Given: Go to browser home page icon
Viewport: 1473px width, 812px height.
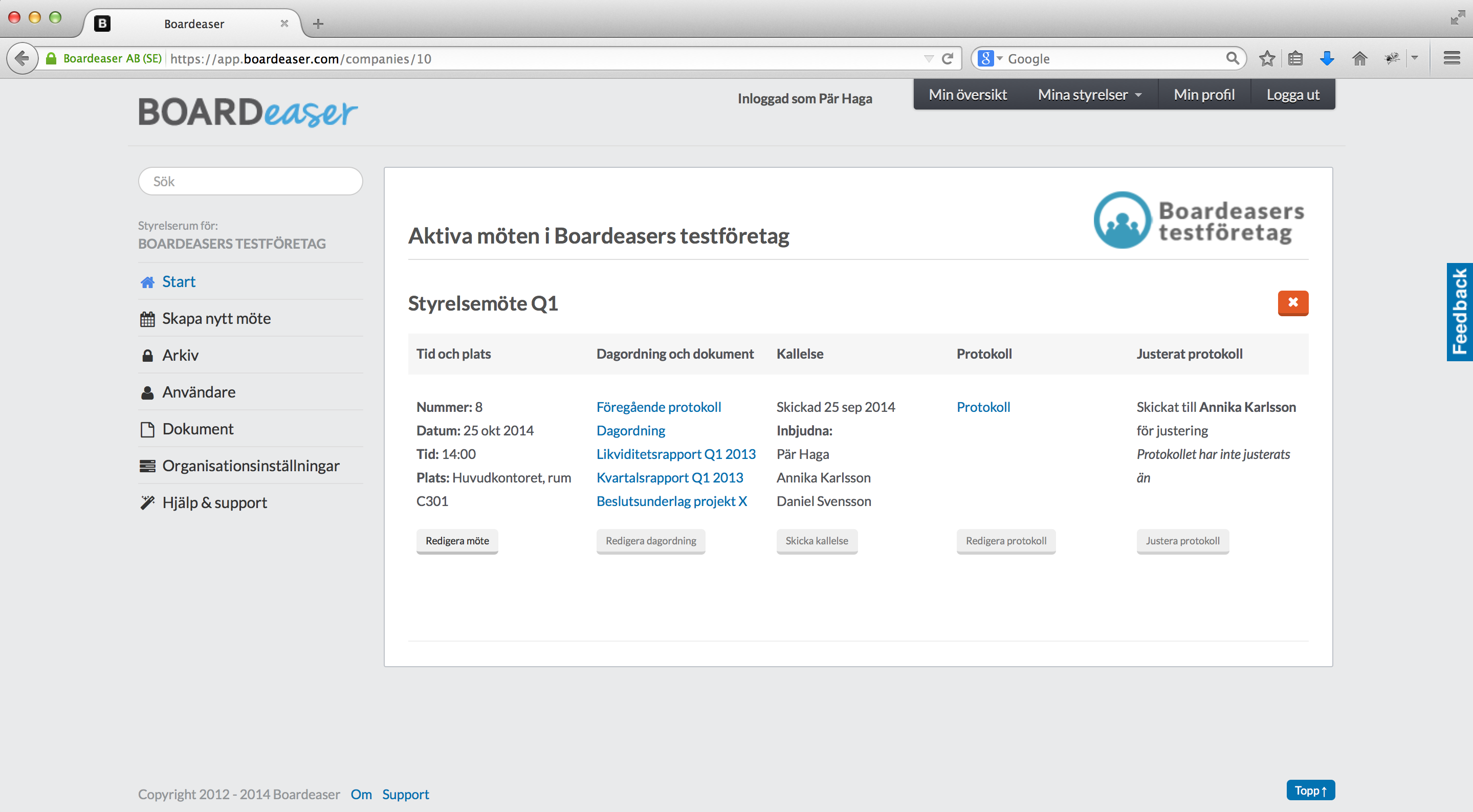Looking at the screenshot, I should point(1360,58).
